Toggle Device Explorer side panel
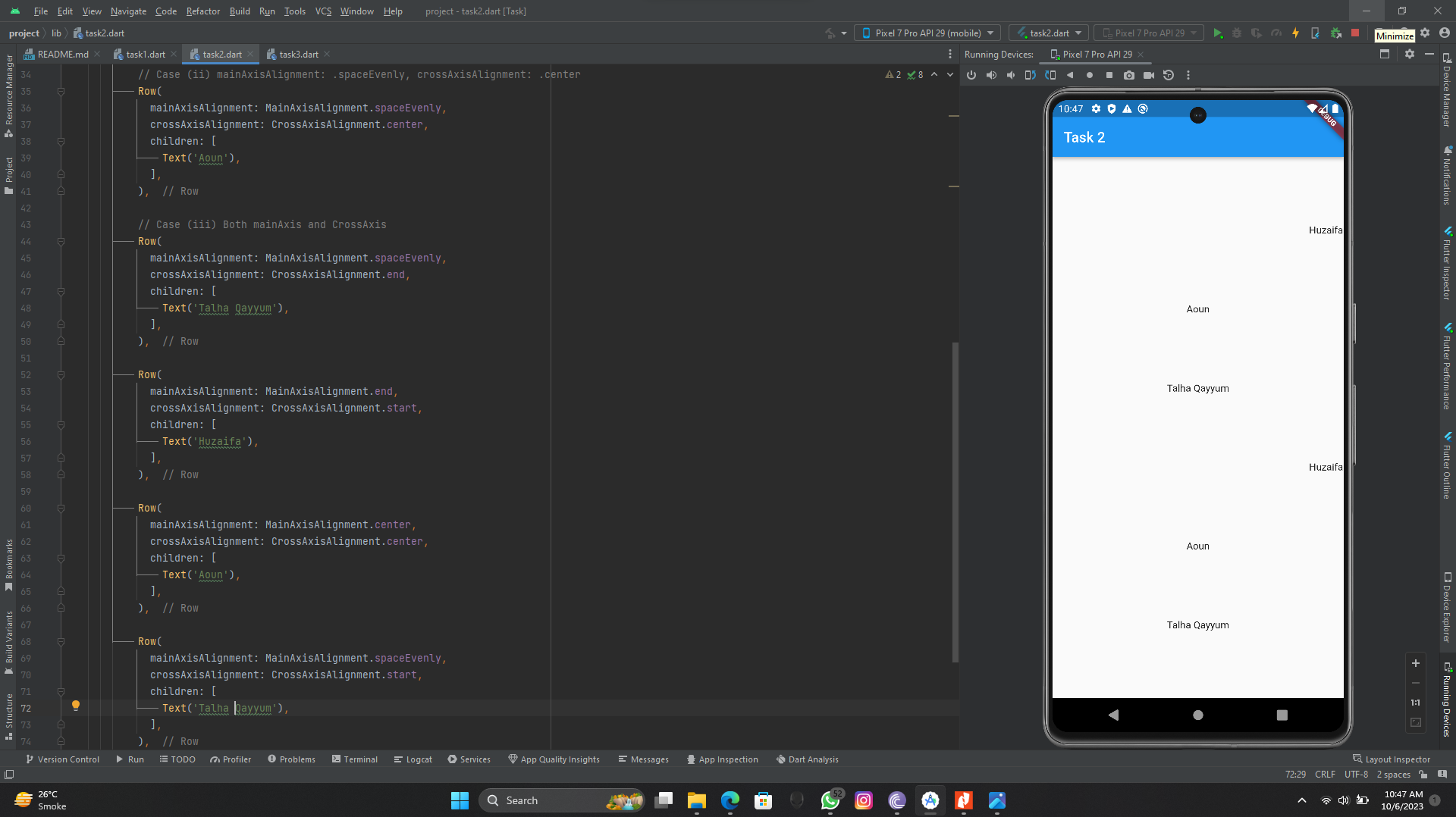The height and width of the screenshot is (817, 1456). coord(1447,607)
